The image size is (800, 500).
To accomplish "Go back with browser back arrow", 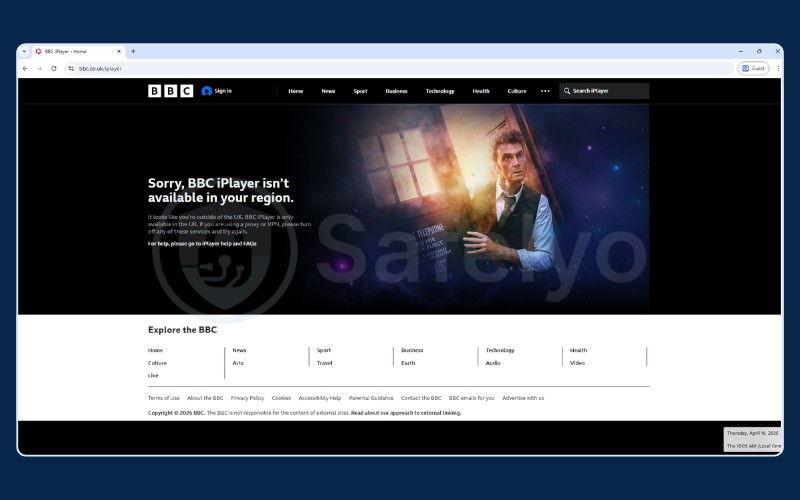I will pos(25,68).
